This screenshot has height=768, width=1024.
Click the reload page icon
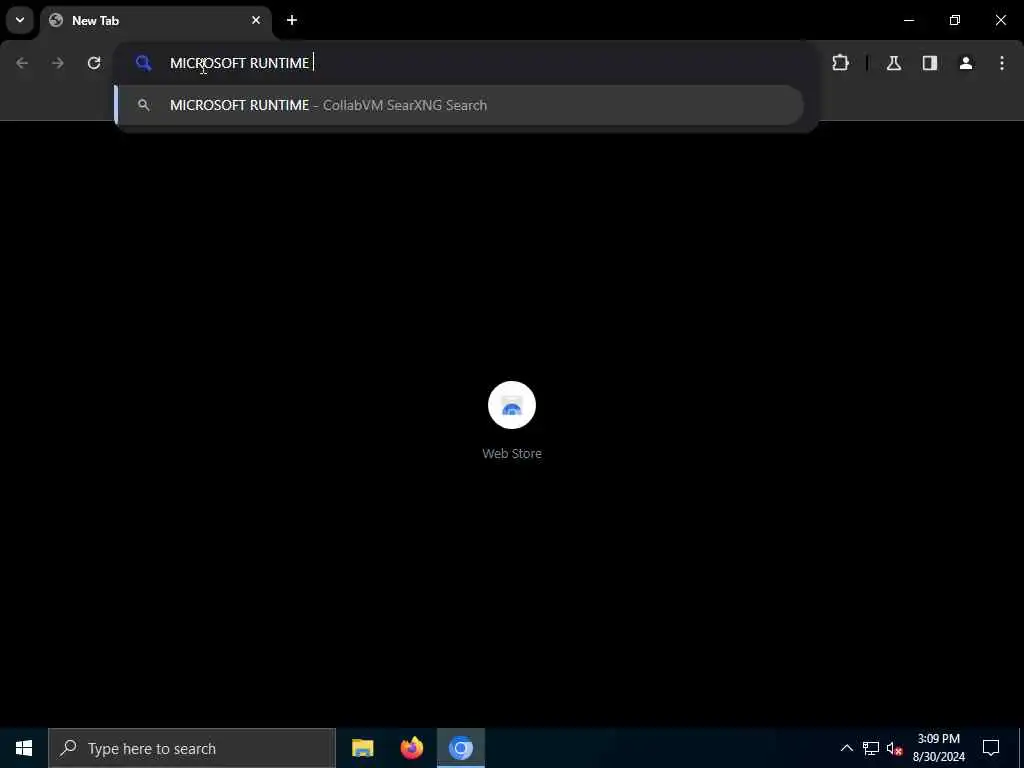point(94,63)
